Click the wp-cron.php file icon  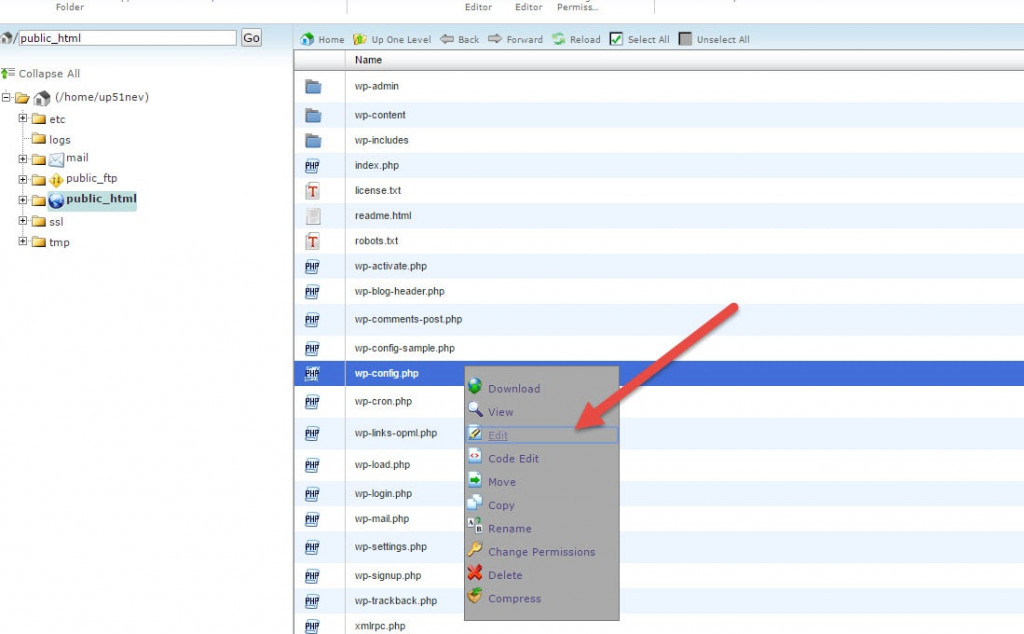[312, 402]
